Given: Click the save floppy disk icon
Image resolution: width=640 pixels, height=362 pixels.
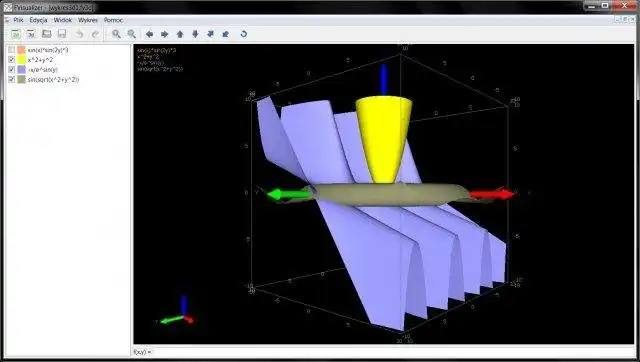Looking at the screenshot, I should [62, 34].
